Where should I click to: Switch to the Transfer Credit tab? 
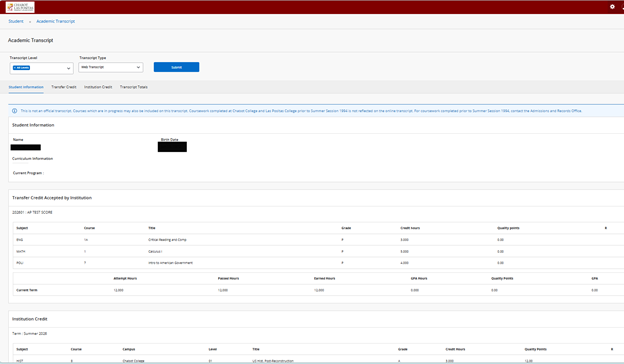click(64, 87)
